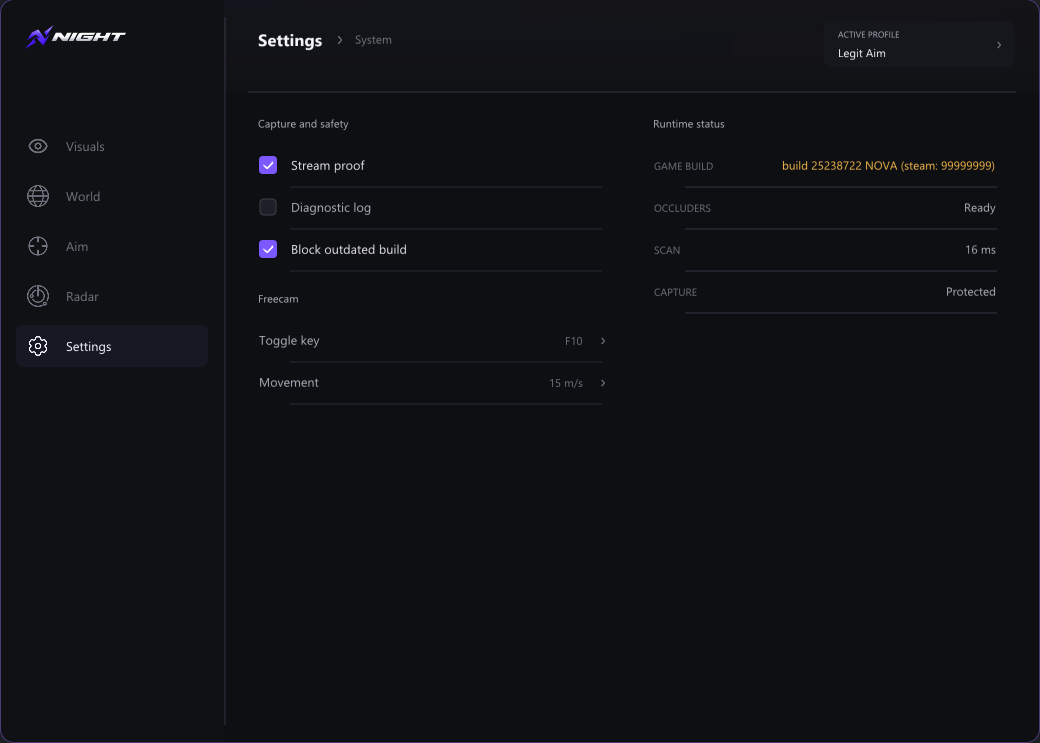Click the radar dial icon
The width and height of the screenshot is (1040, 743).
(x=38, y=296)
